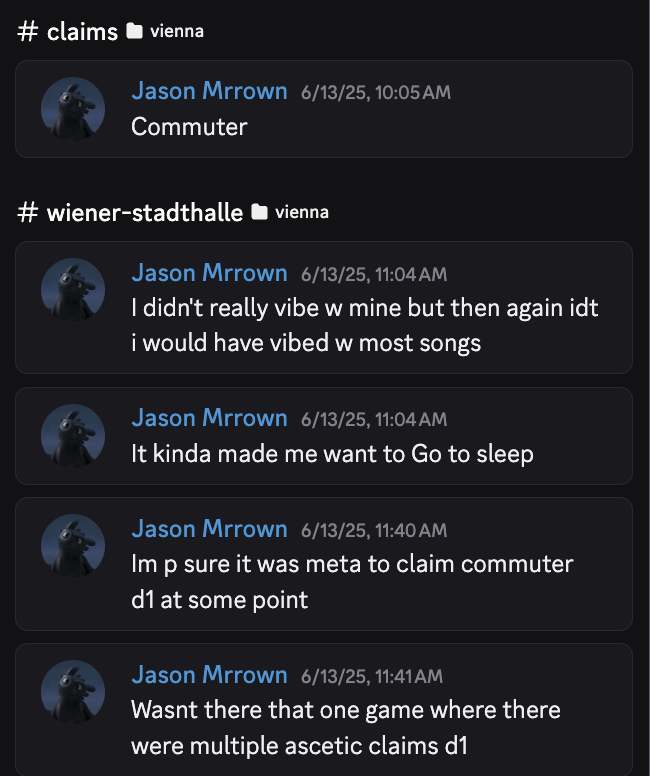Screen dimensions: 650x776
Task: Click the avatar on the "didn't really vibe" message
Action: [x=73, y=291]
